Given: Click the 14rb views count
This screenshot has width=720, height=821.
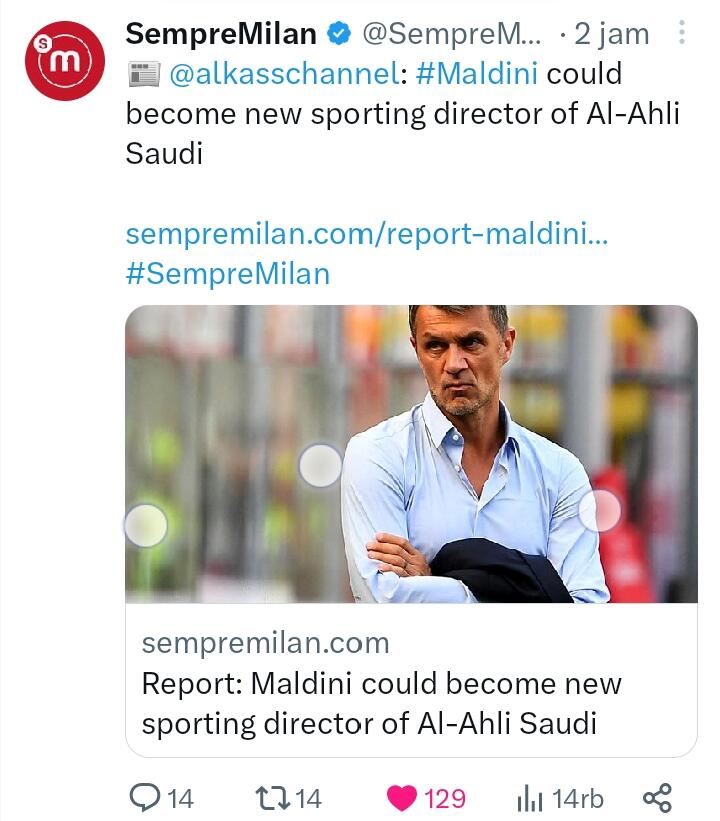Looking at the screenshot, I should 578,798.
